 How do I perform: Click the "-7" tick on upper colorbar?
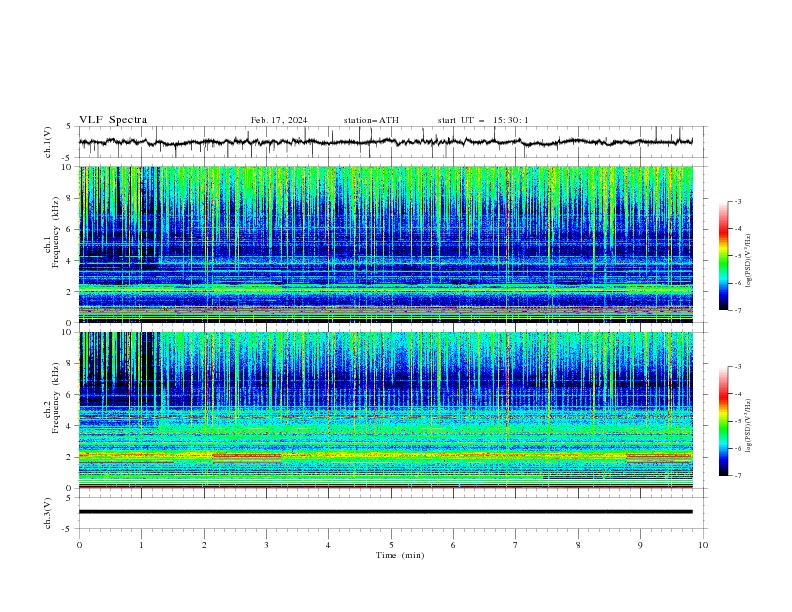[738, 310]
